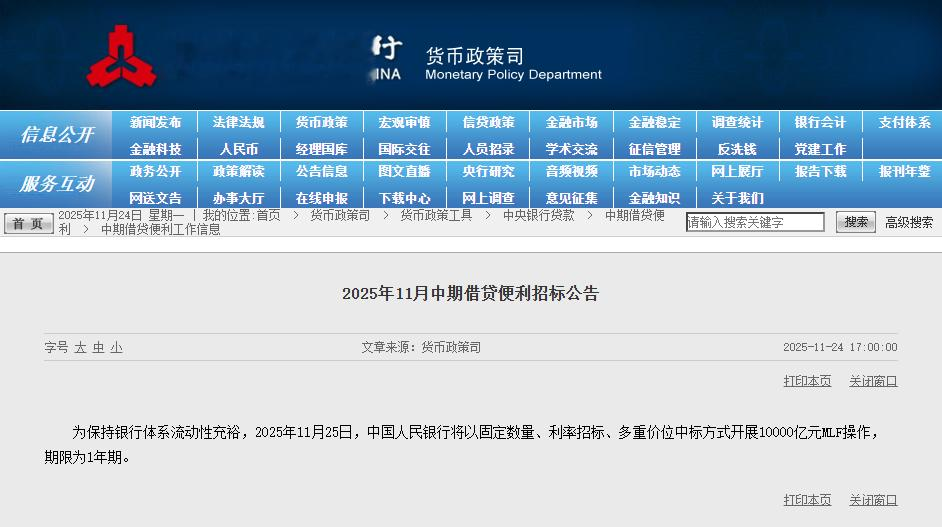
Task: Select 征信管理 in the navigation
Action: tap(654, 149)
